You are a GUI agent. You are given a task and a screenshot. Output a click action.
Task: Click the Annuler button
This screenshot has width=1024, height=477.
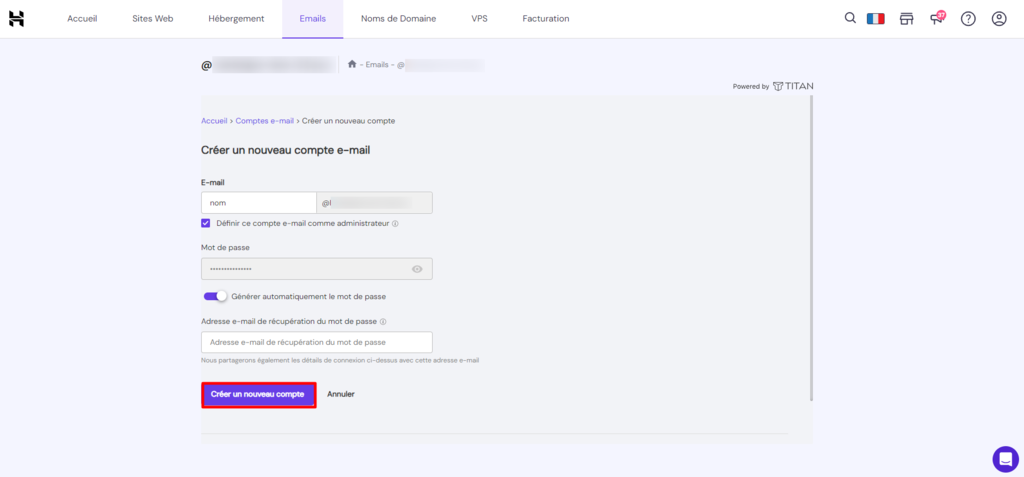point(341,395)
